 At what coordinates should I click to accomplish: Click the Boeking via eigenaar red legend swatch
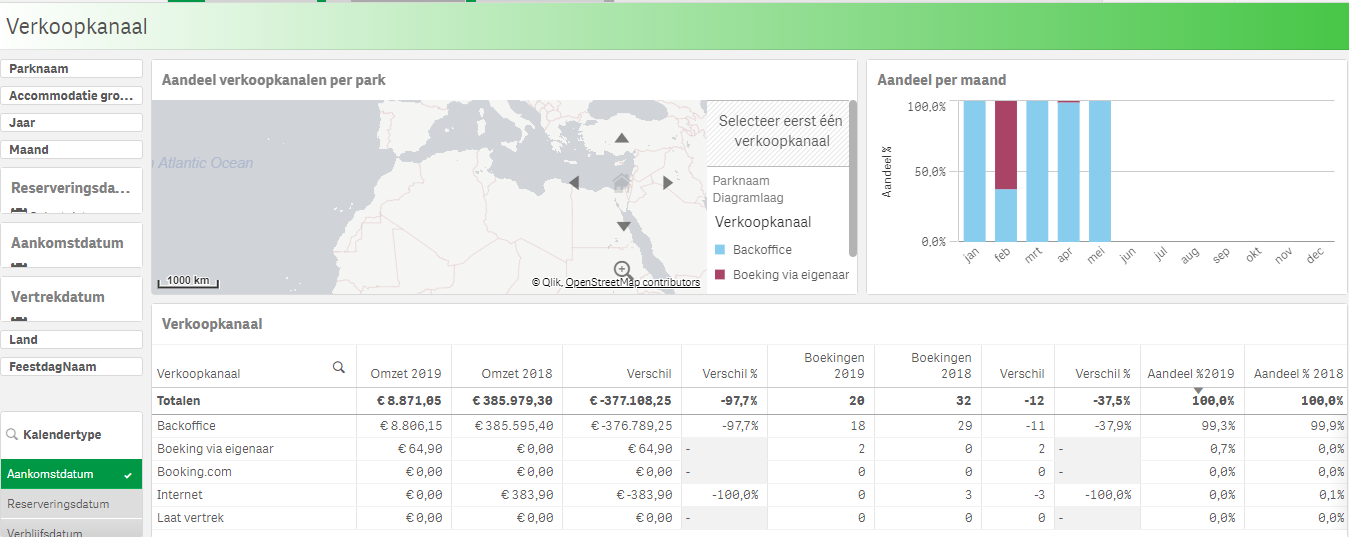[720, 274]
